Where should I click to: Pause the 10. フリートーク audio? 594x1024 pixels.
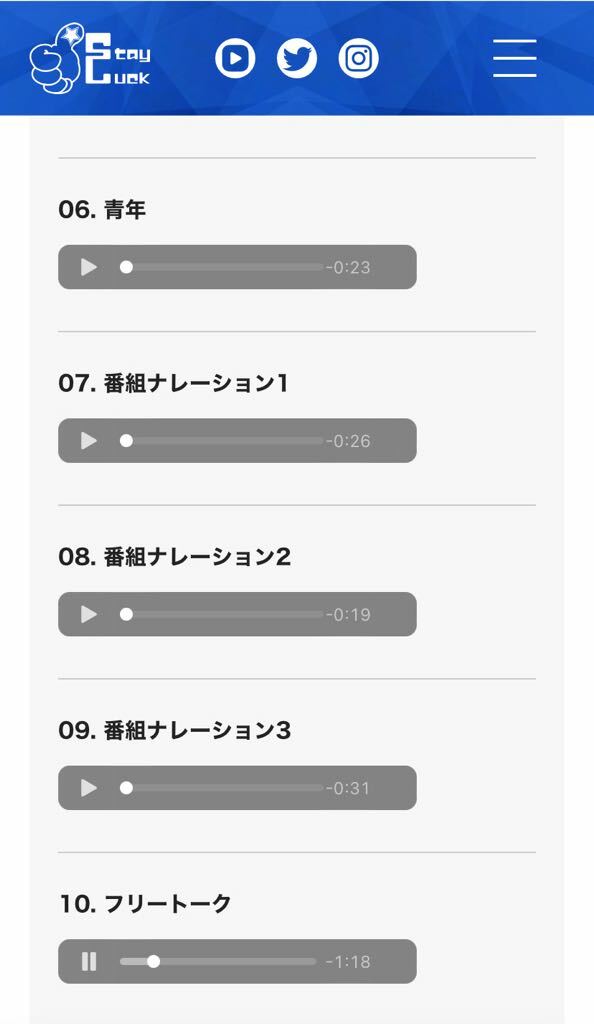coord(89,962)
